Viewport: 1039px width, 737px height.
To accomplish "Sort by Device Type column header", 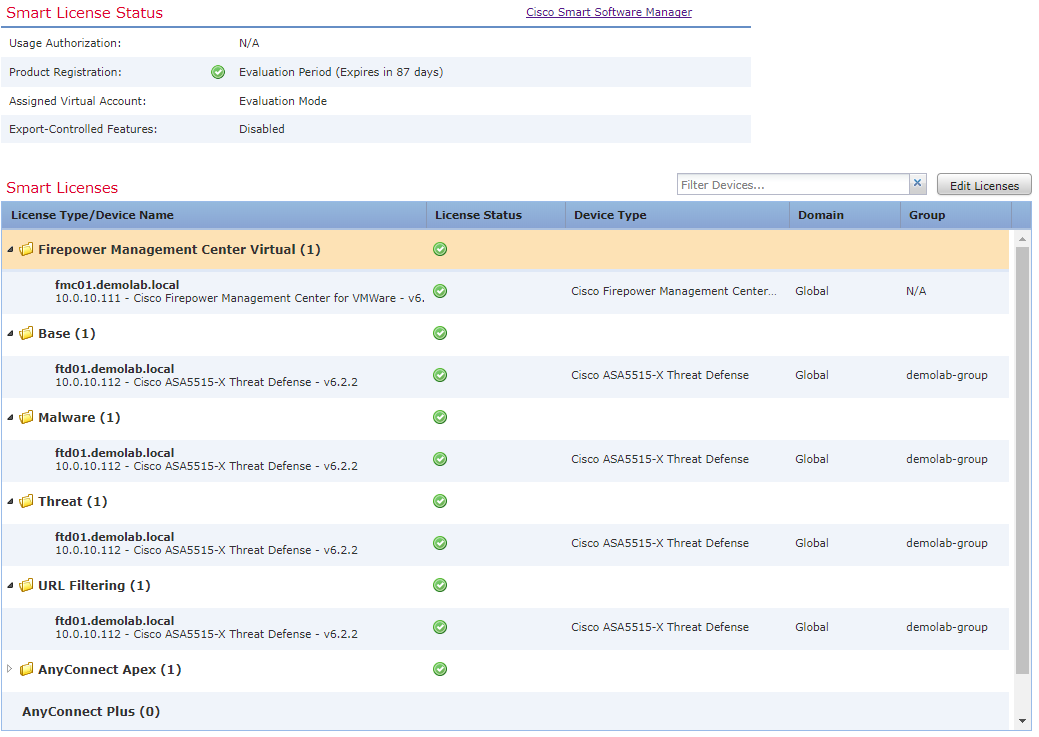I will click(x=677, y=215).
